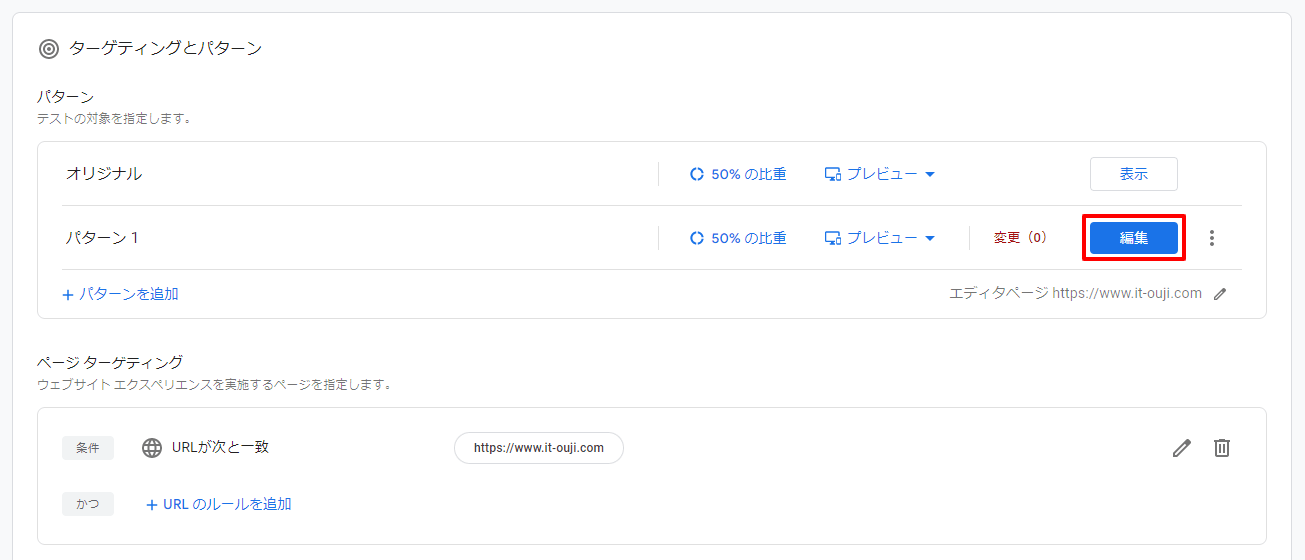The height and width of the screenshot is (560, 1305).
Task: Click the 条件 label chip
Action: click(x=88, y=448)
